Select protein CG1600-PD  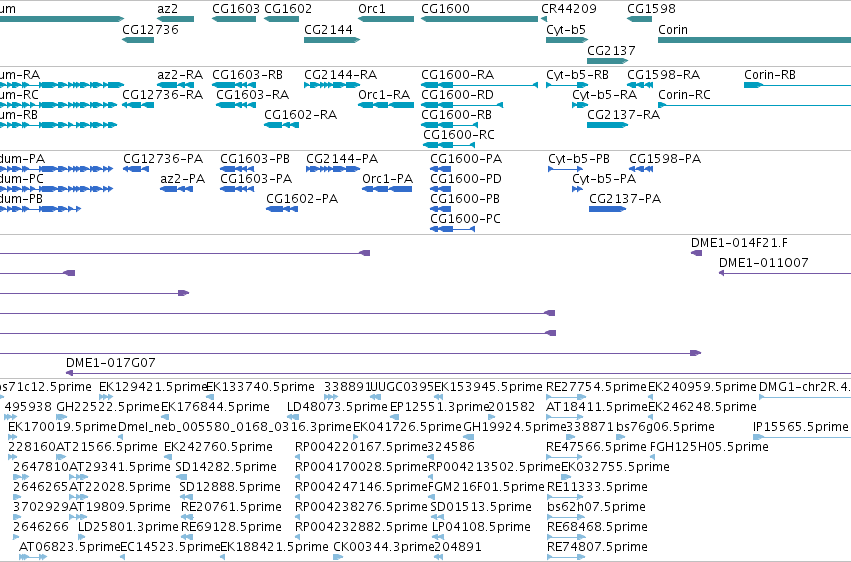click(x=441, y=189)
